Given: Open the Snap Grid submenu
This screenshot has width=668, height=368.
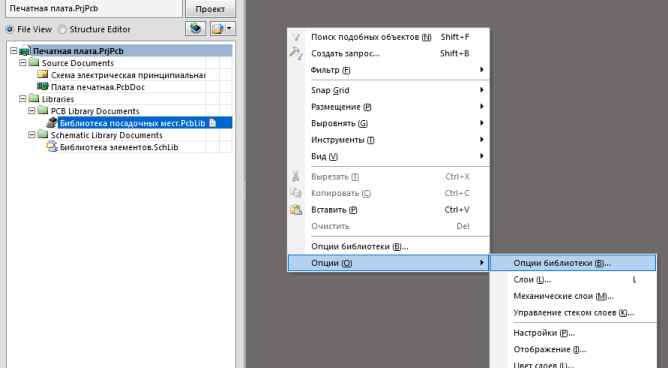Looking at the screenshot, I should [389, 90].
